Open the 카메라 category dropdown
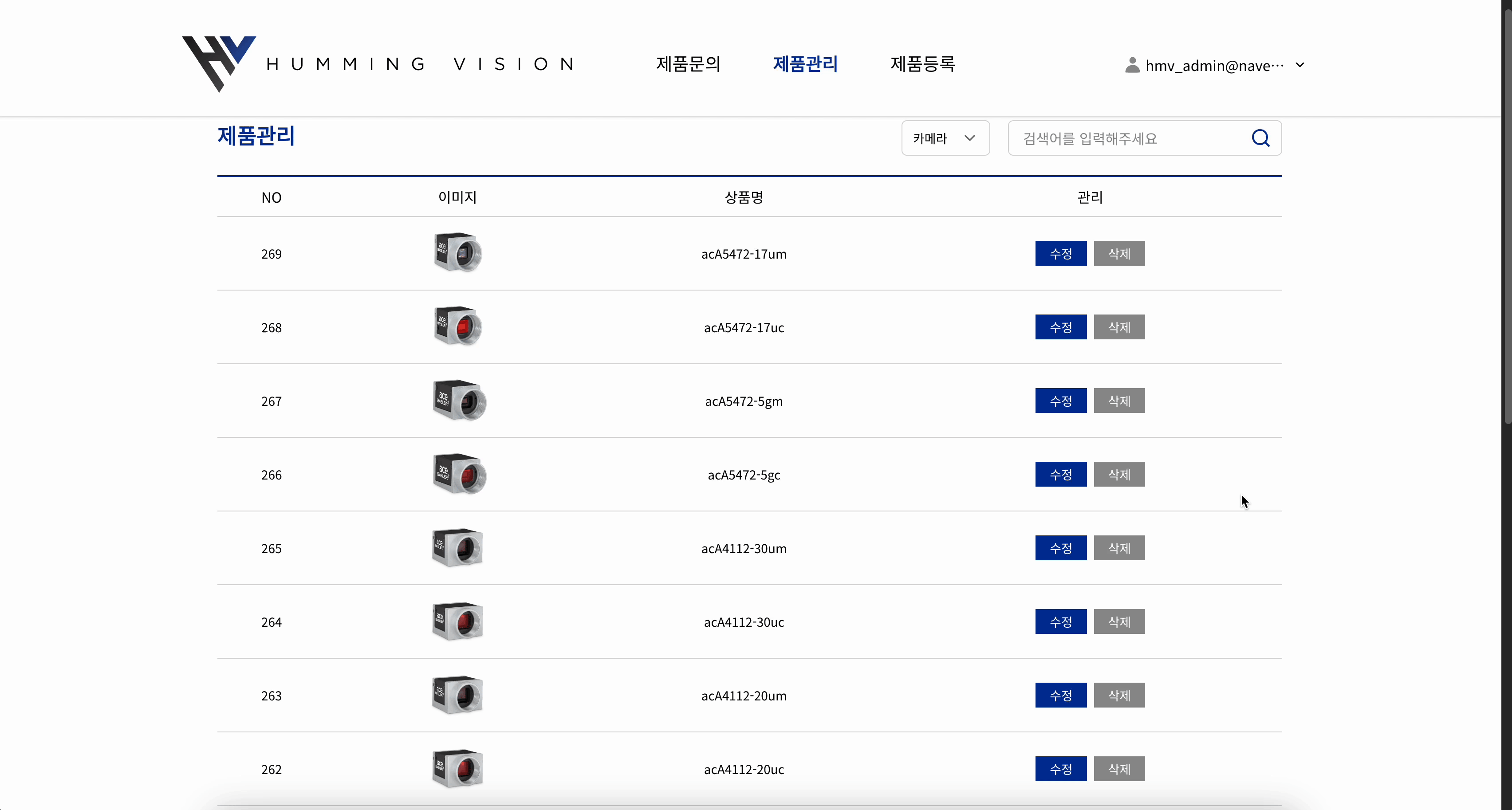The height and width of the screenshot is (810, 1512). (x=945, y=138)
